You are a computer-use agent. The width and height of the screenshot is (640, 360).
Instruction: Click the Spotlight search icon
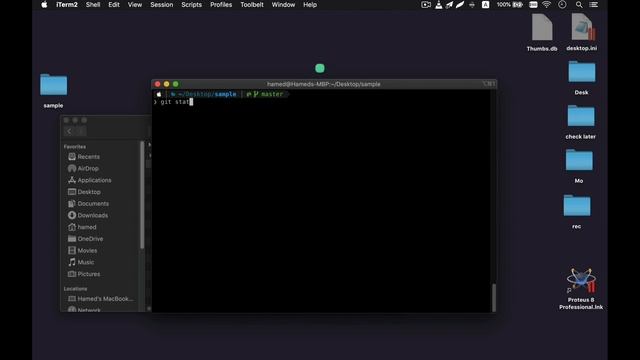pos(579,5)
